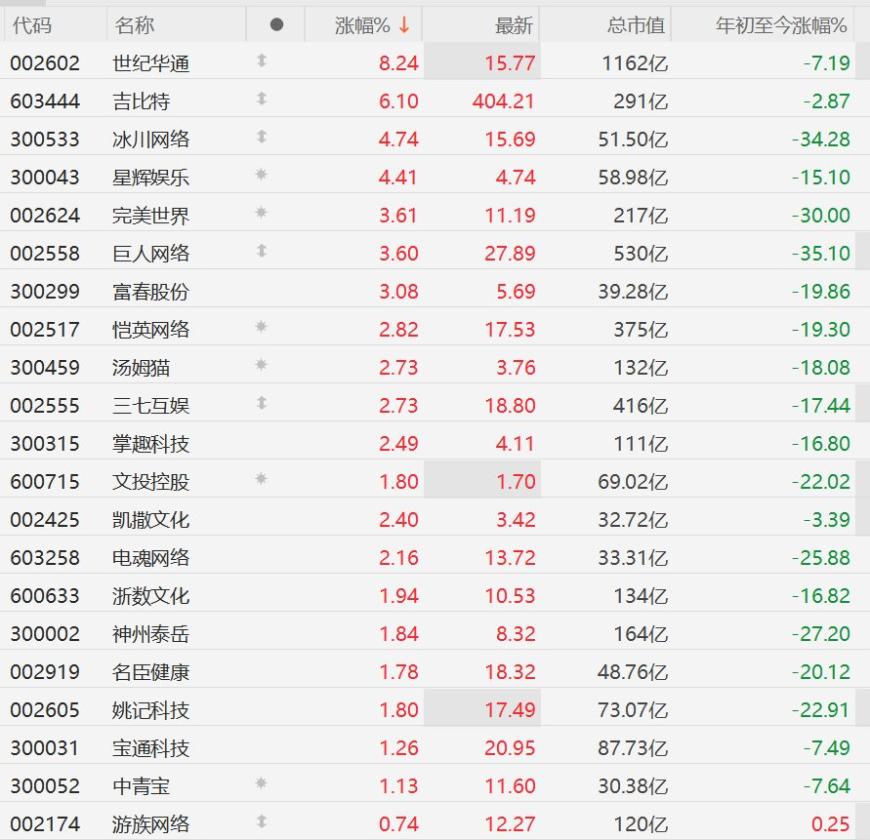Click the double-arrow marker icon in the 游族网络 row
This screenshot has height=840, width=870.
coord(262,822)
